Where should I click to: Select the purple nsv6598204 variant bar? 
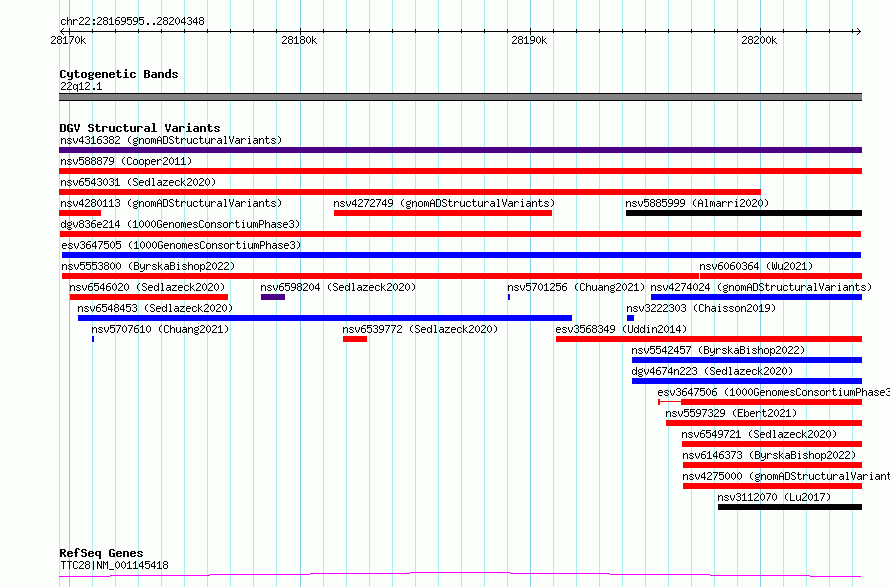click(x=273, y=297)
